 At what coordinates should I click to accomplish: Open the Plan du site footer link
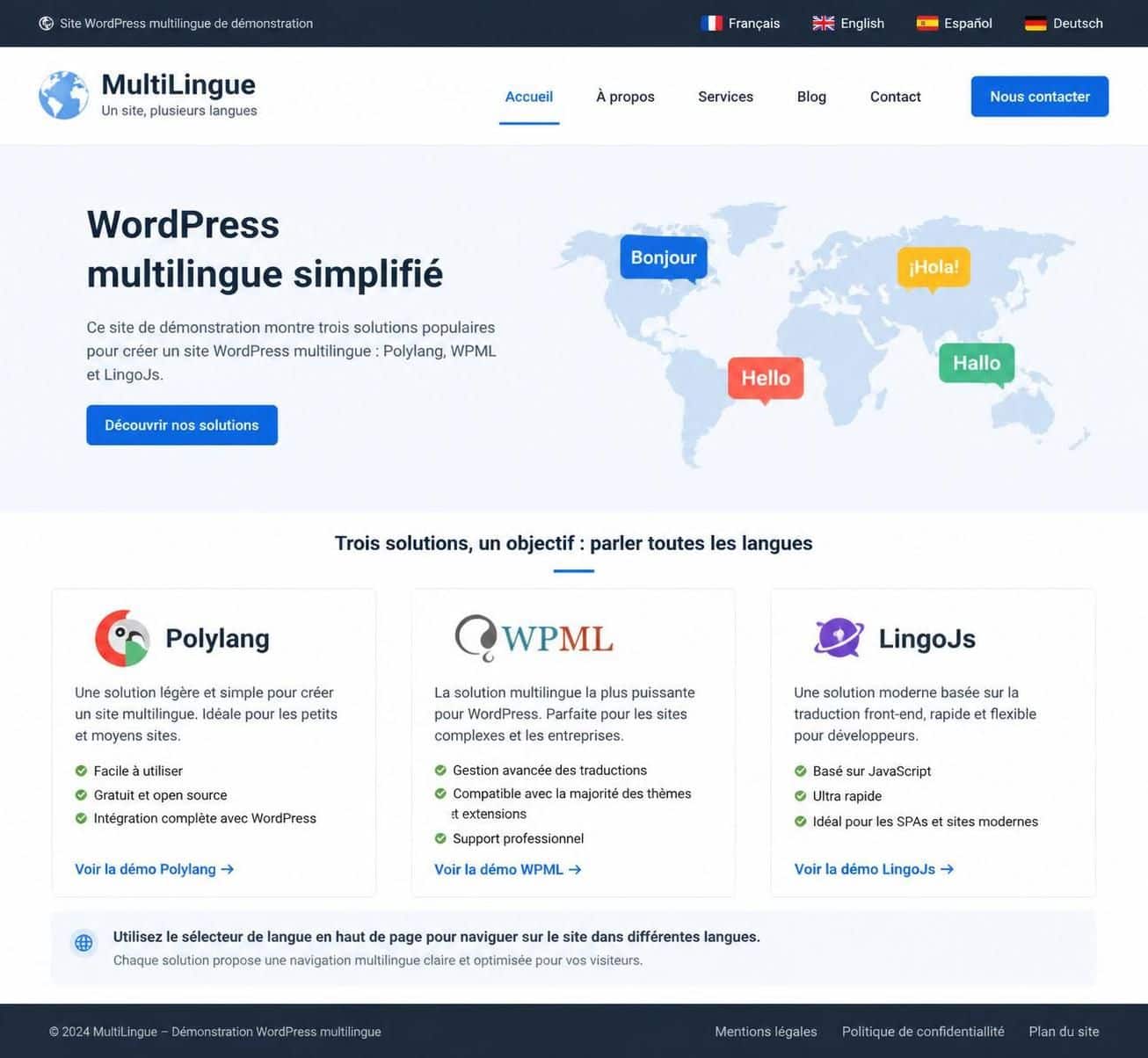tap(1064, 1032)
